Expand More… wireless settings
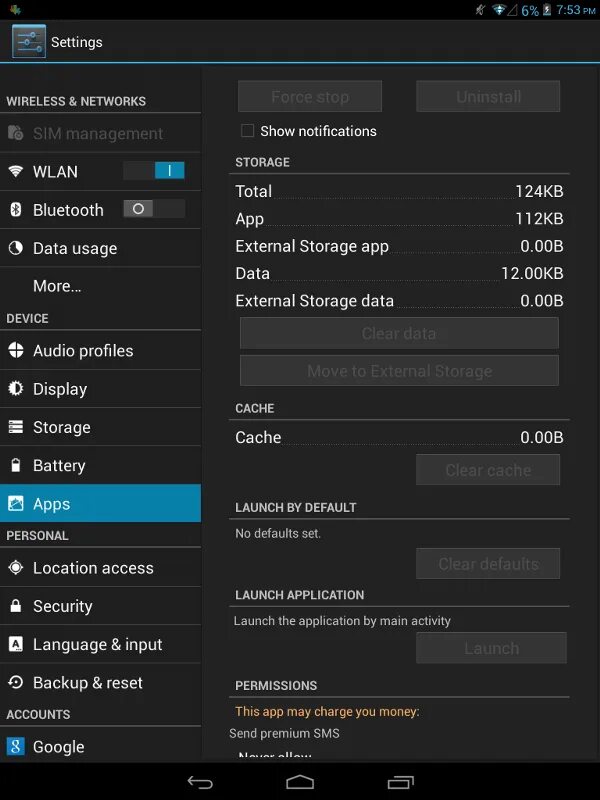 click(57, 286)
